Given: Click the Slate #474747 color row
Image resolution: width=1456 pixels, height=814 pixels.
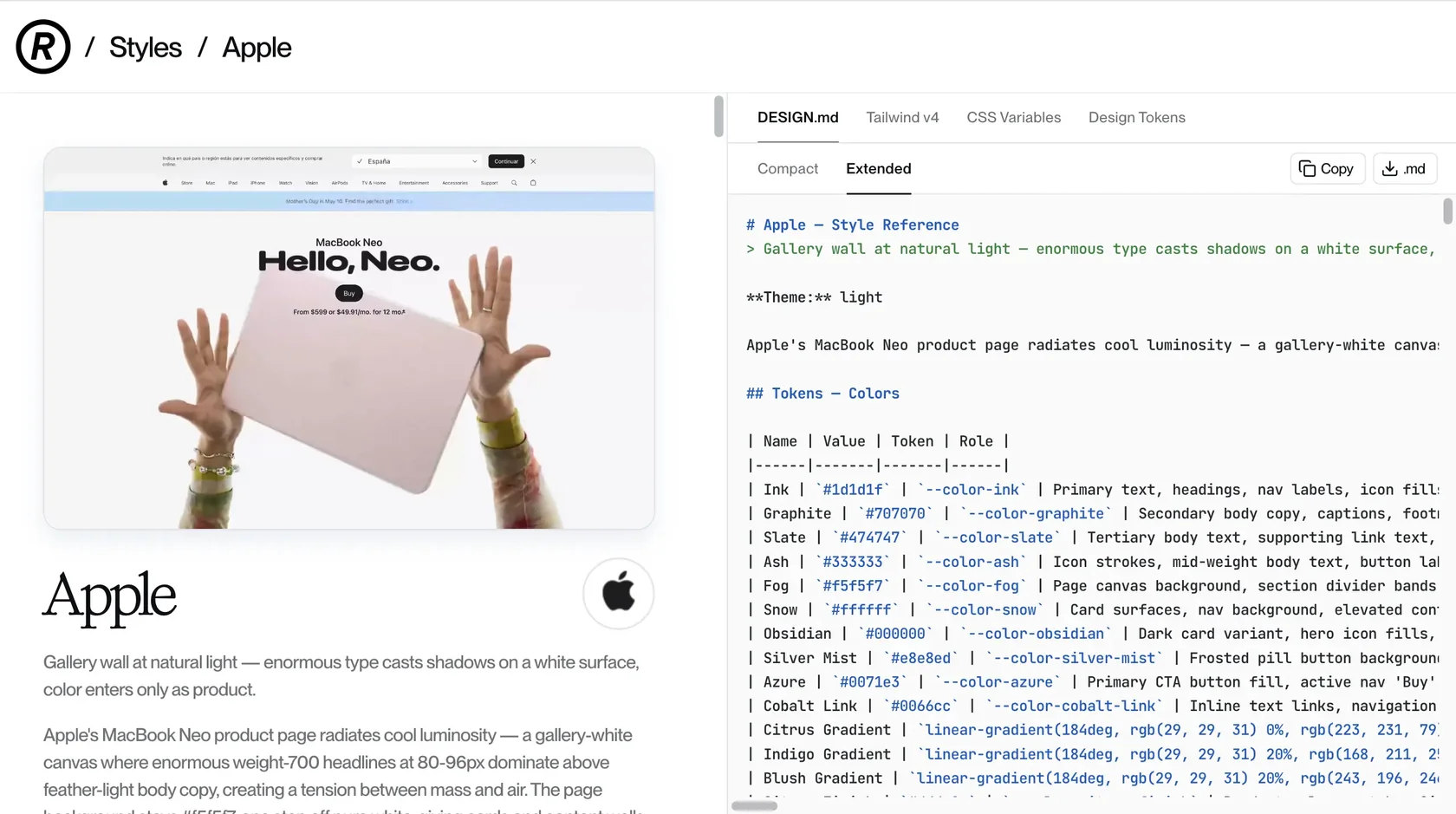Looking at the screenshot, I should 1092,538.
